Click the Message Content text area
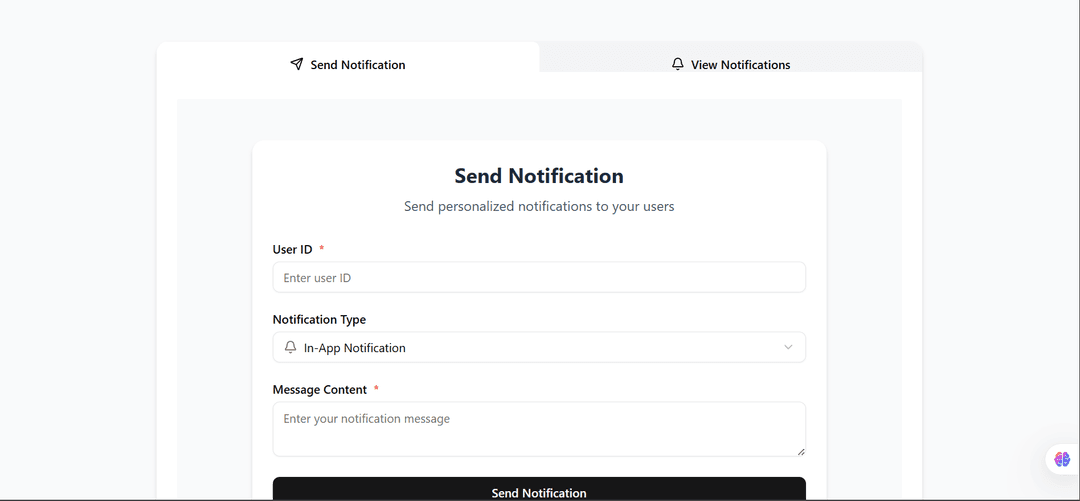Image resolution: width=1080 pixels, height=501 pixels. (x=539, y=429)
